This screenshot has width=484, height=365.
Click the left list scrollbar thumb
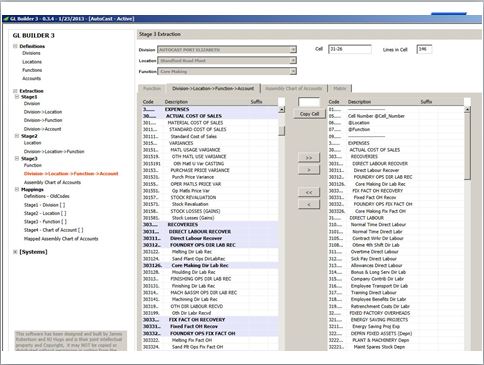point(282,131)
